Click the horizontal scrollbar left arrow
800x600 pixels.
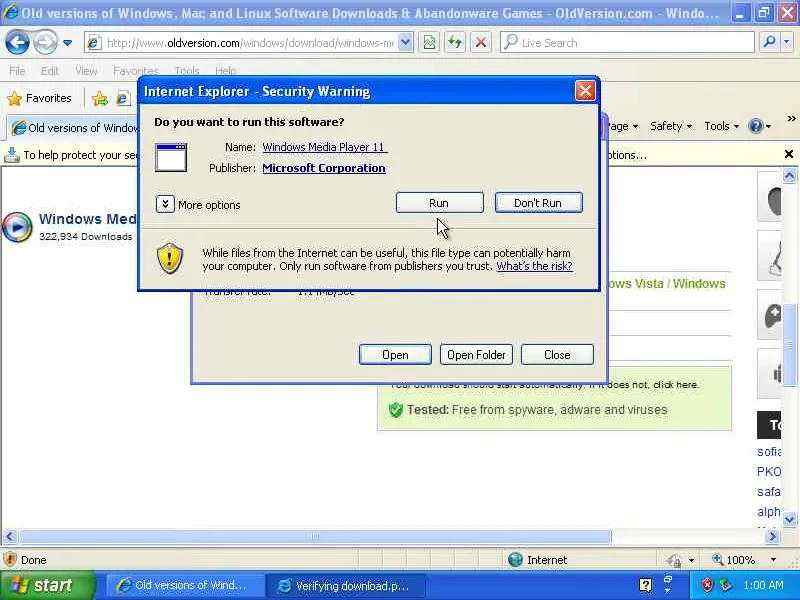point(10,536)
